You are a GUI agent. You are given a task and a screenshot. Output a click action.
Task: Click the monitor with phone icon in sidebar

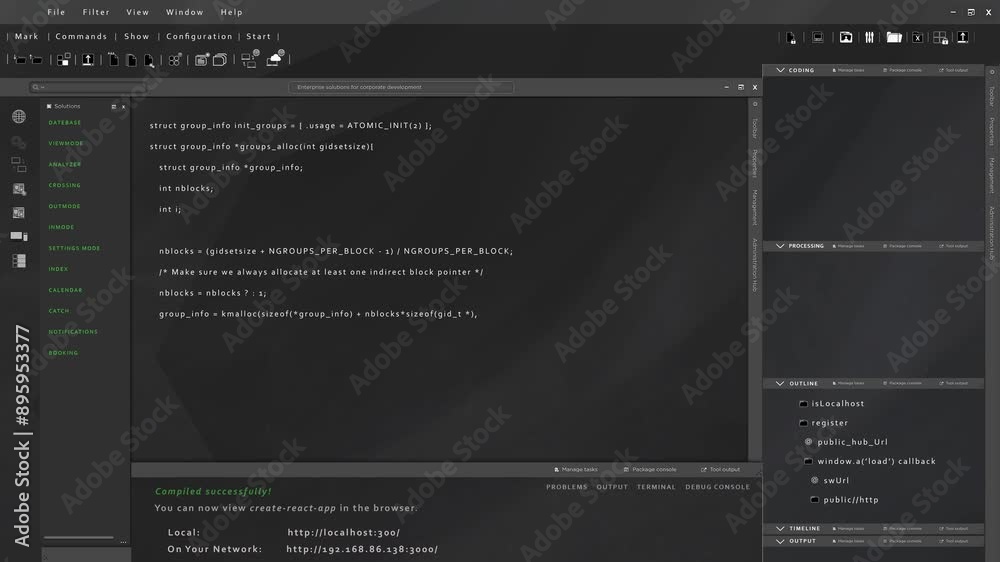(19, 236)
